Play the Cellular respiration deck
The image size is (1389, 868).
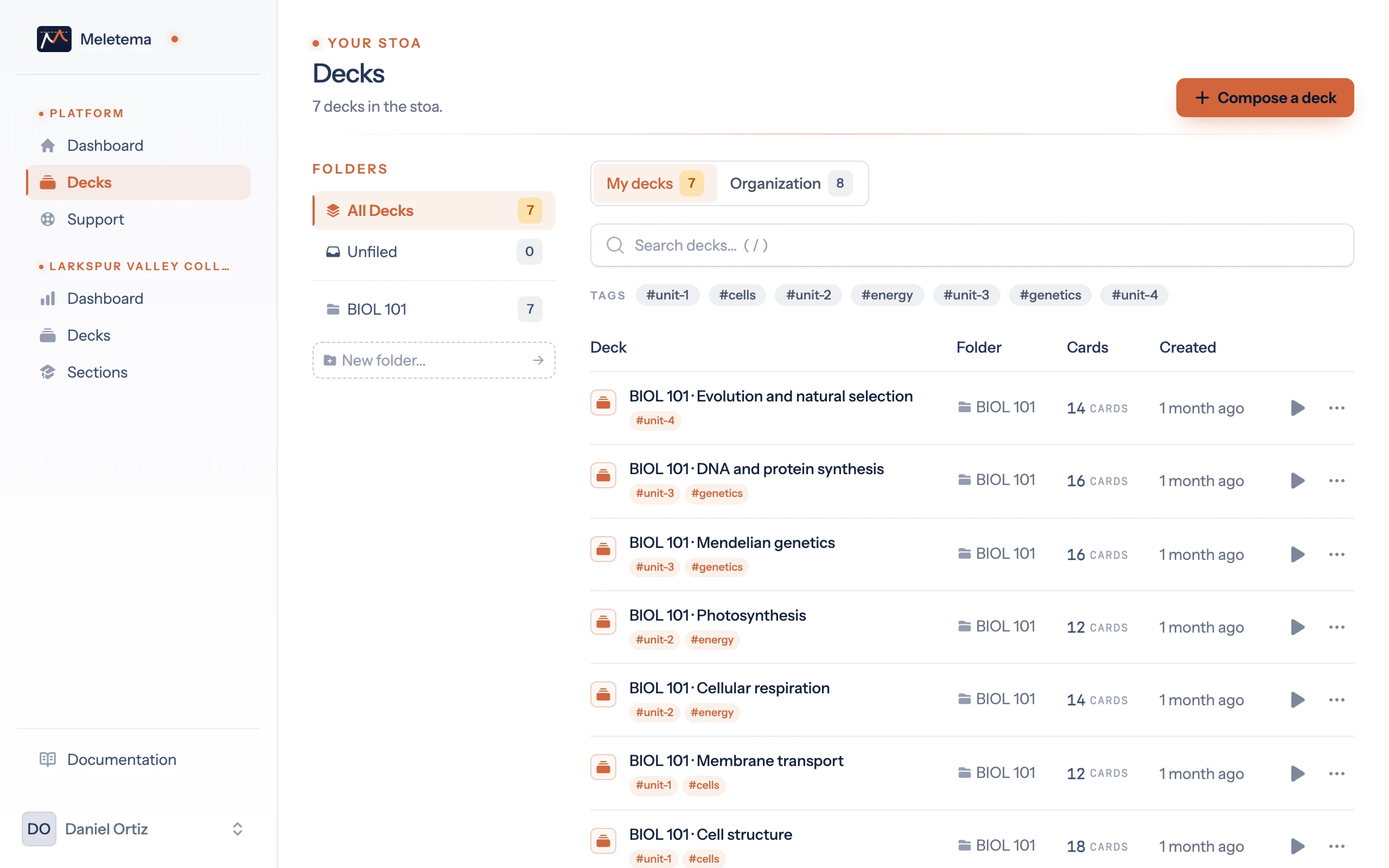(1297, 700)
